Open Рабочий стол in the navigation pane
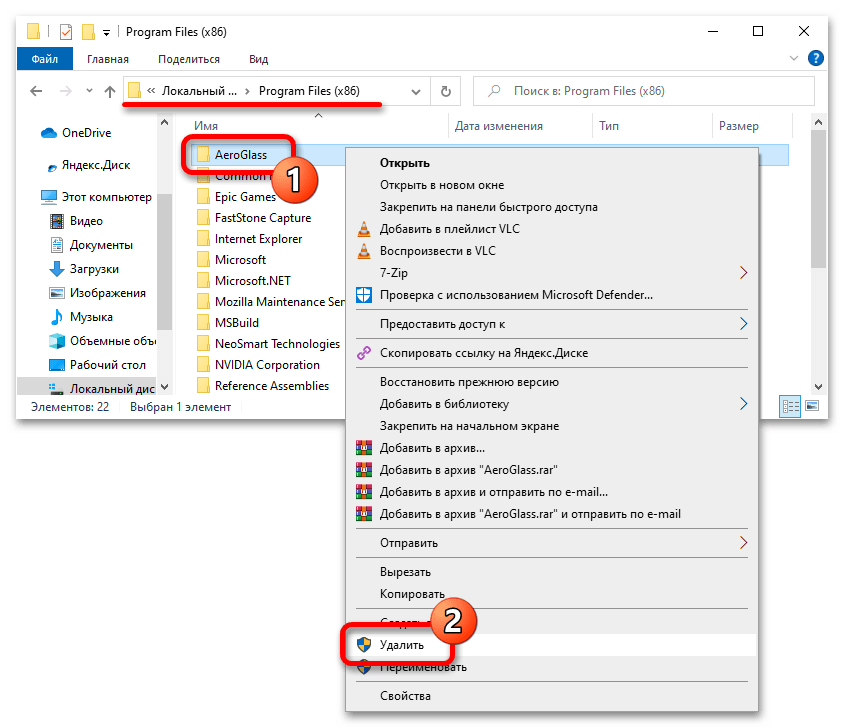Image resolution: width=844 pixels, height=728 pixels. (97, 365)
